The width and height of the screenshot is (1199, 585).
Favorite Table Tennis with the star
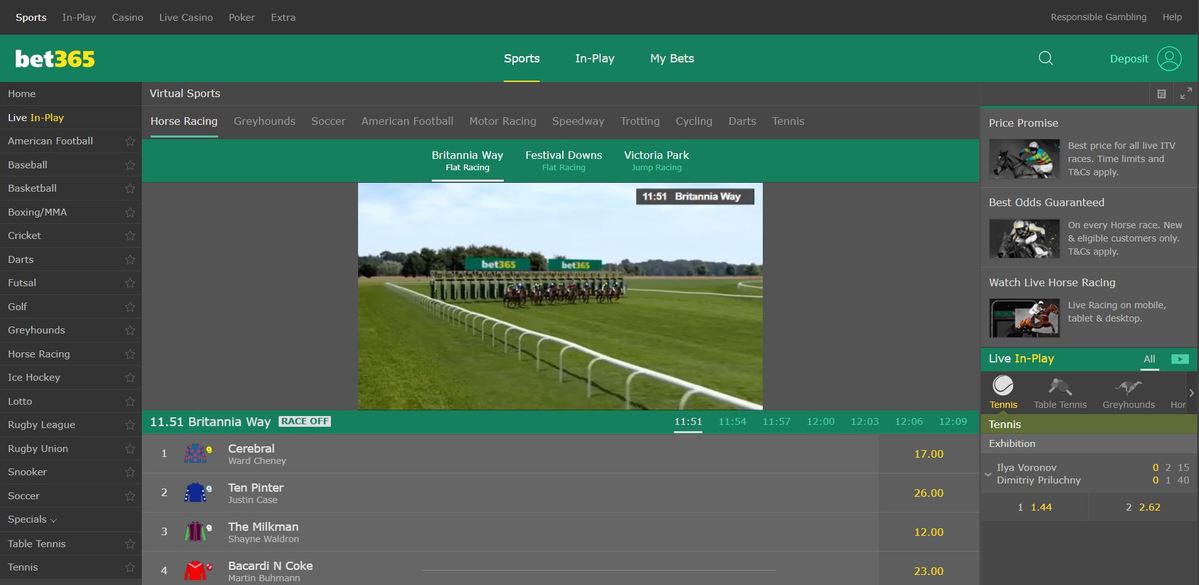pyautogui.click(x=130, y=544)
